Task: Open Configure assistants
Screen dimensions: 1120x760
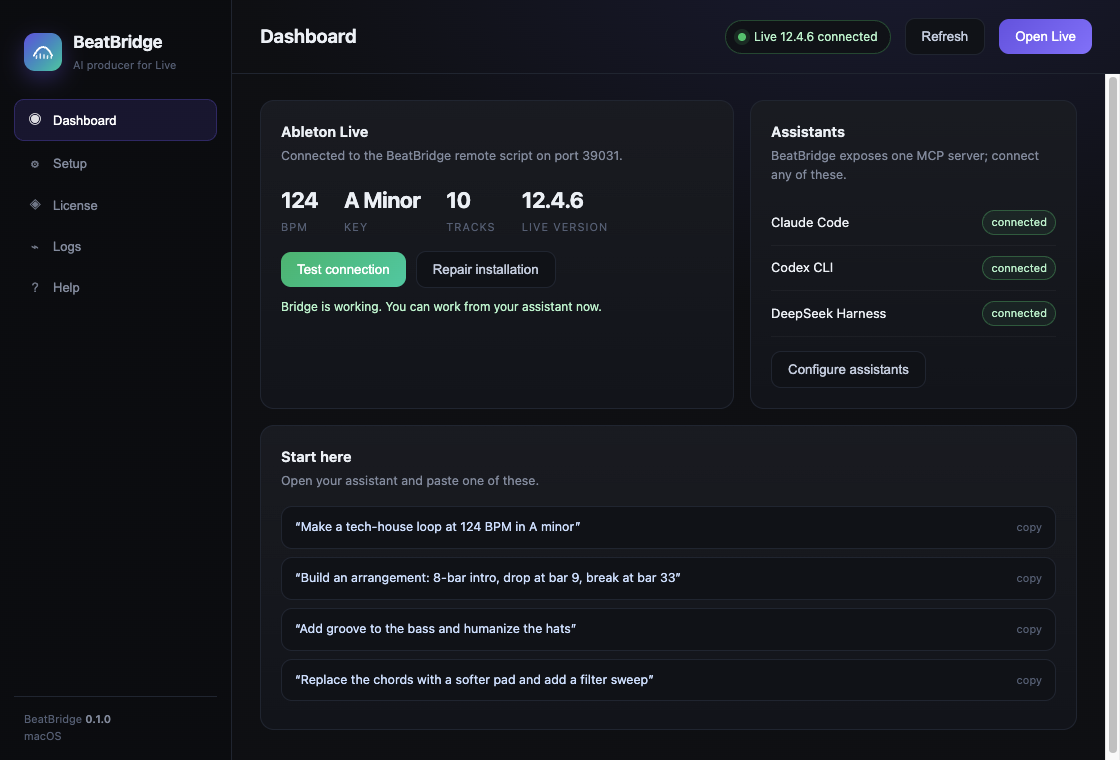Action: point(848,369)
